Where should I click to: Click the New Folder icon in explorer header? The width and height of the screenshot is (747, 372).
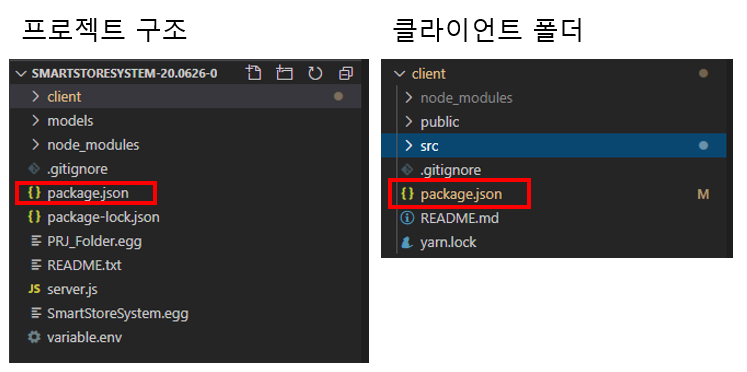284,73
